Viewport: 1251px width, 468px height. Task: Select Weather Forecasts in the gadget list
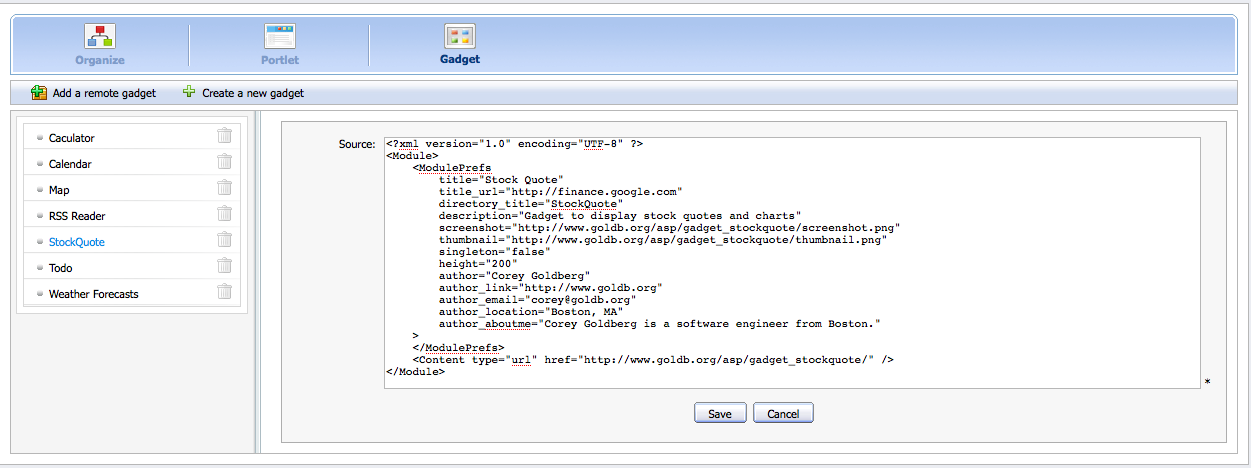94,294
